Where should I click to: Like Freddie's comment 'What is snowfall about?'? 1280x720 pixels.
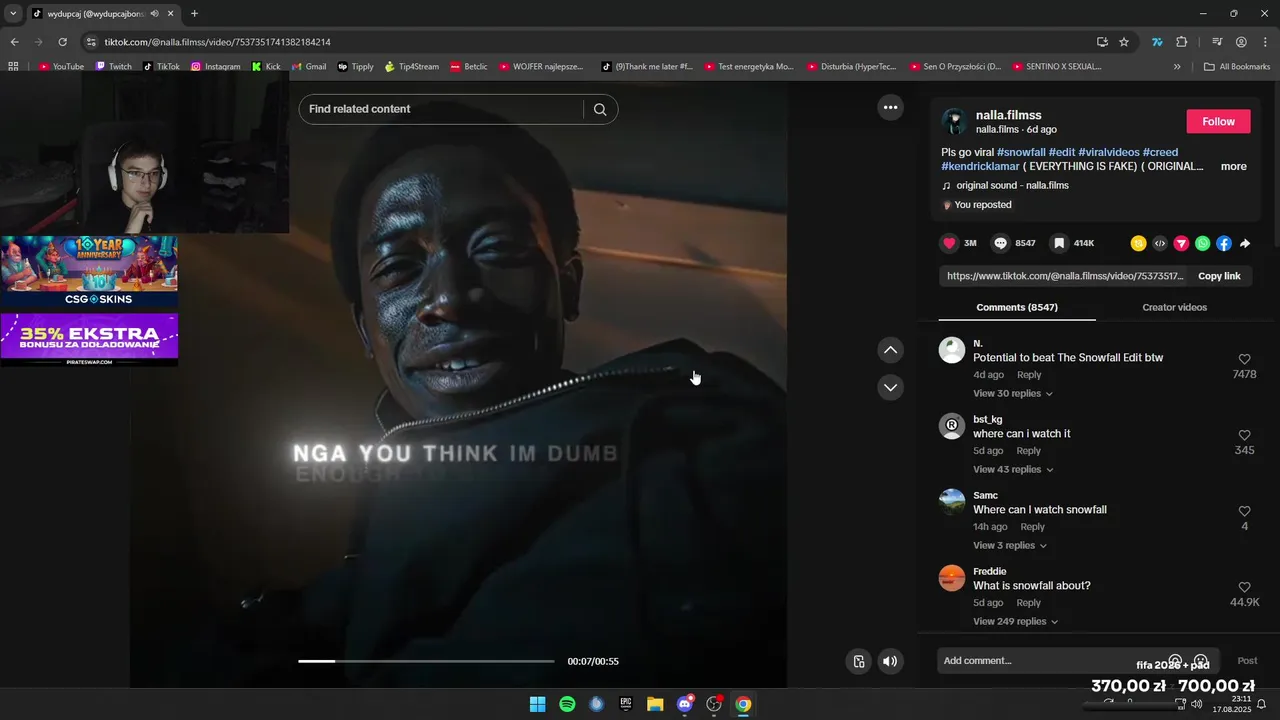tap(1244, 587)
